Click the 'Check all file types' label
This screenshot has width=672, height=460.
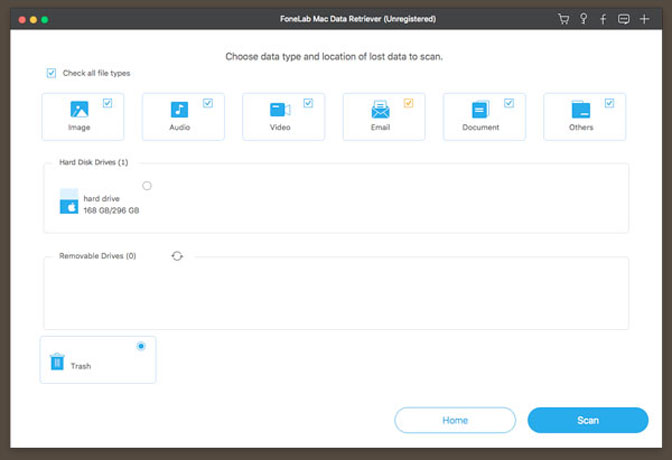point(96,73)
